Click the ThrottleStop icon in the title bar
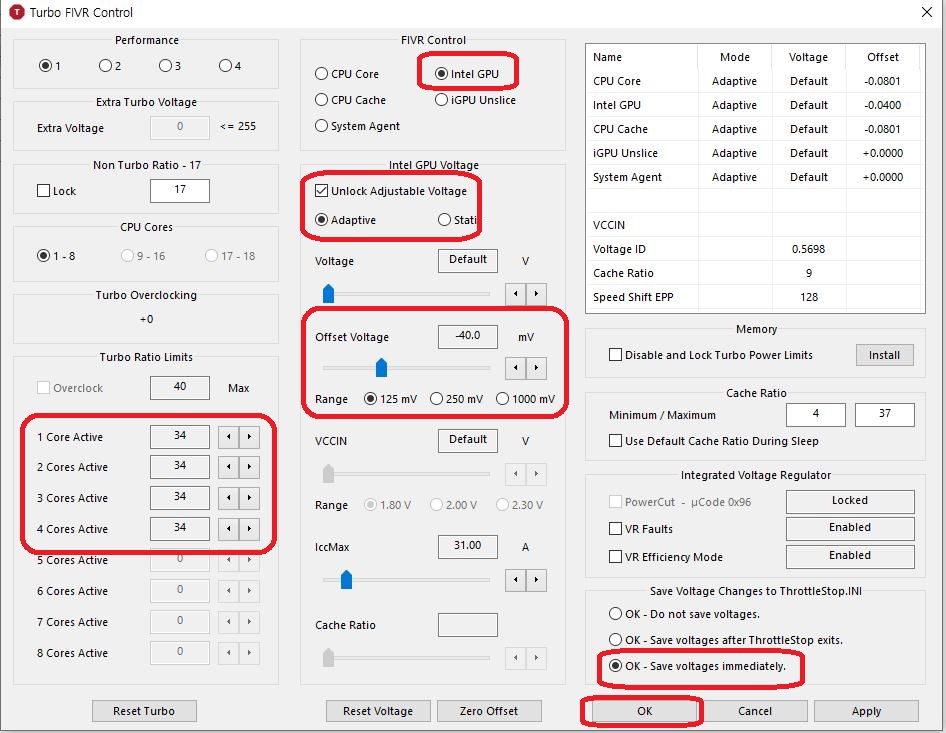This screenshot has height=733, width=946. [x=17, y=12]
